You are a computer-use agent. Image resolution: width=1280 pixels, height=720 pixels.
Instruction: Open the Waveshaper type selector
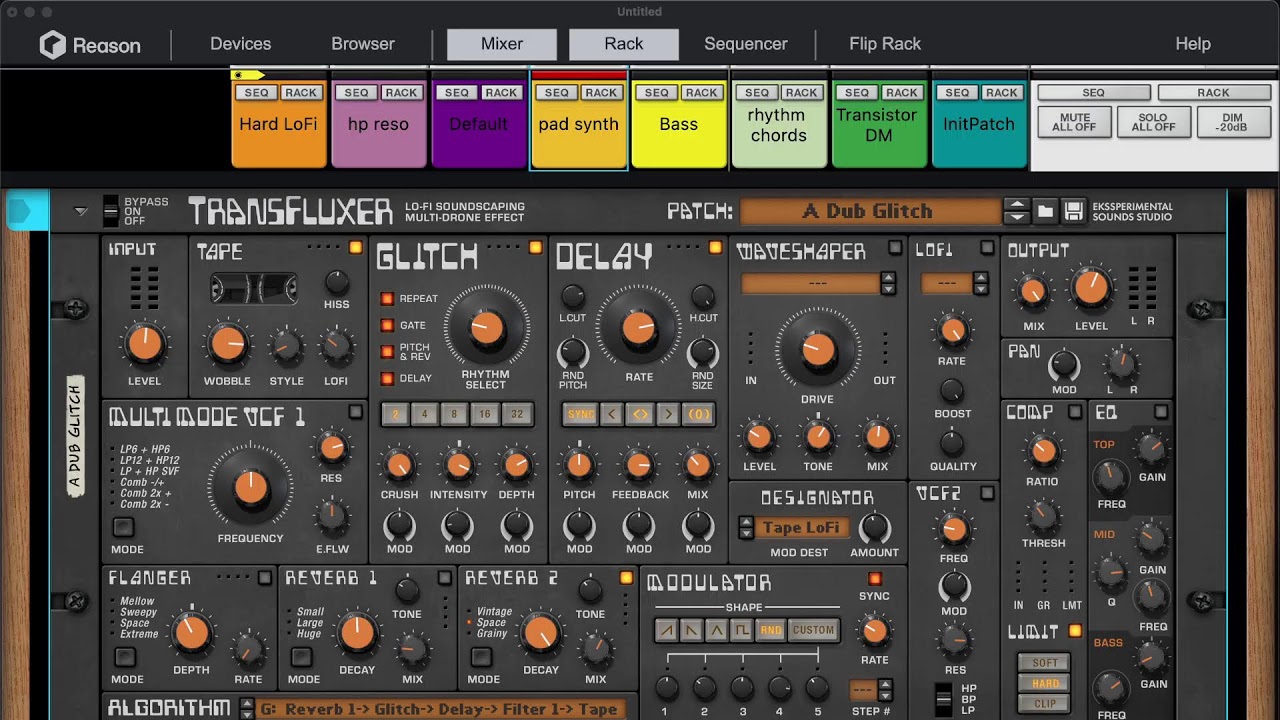(811, 283)
